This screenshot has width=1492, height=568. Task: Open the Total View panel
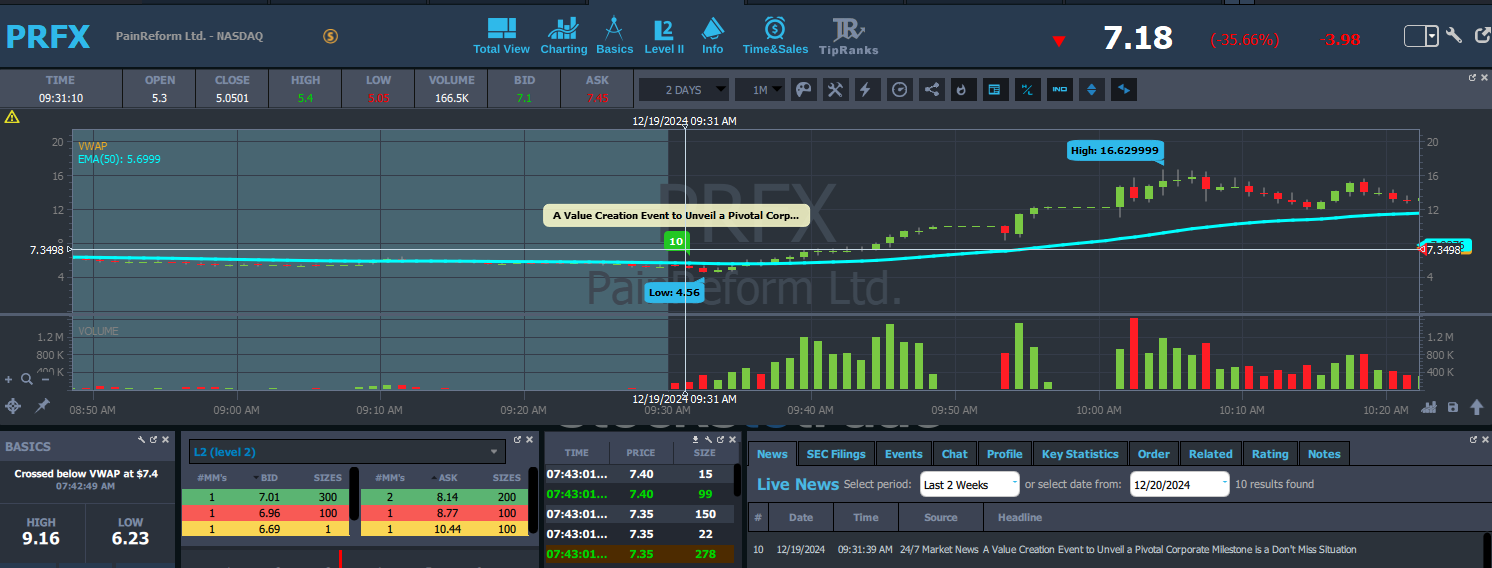[501, 35]
